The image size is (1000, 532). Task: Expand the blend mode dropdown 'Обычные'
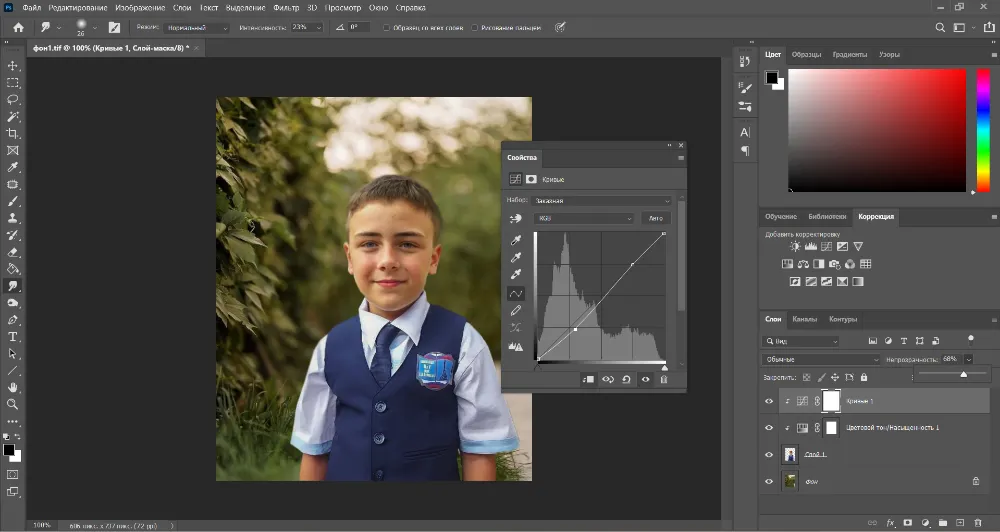pos(821,359)
